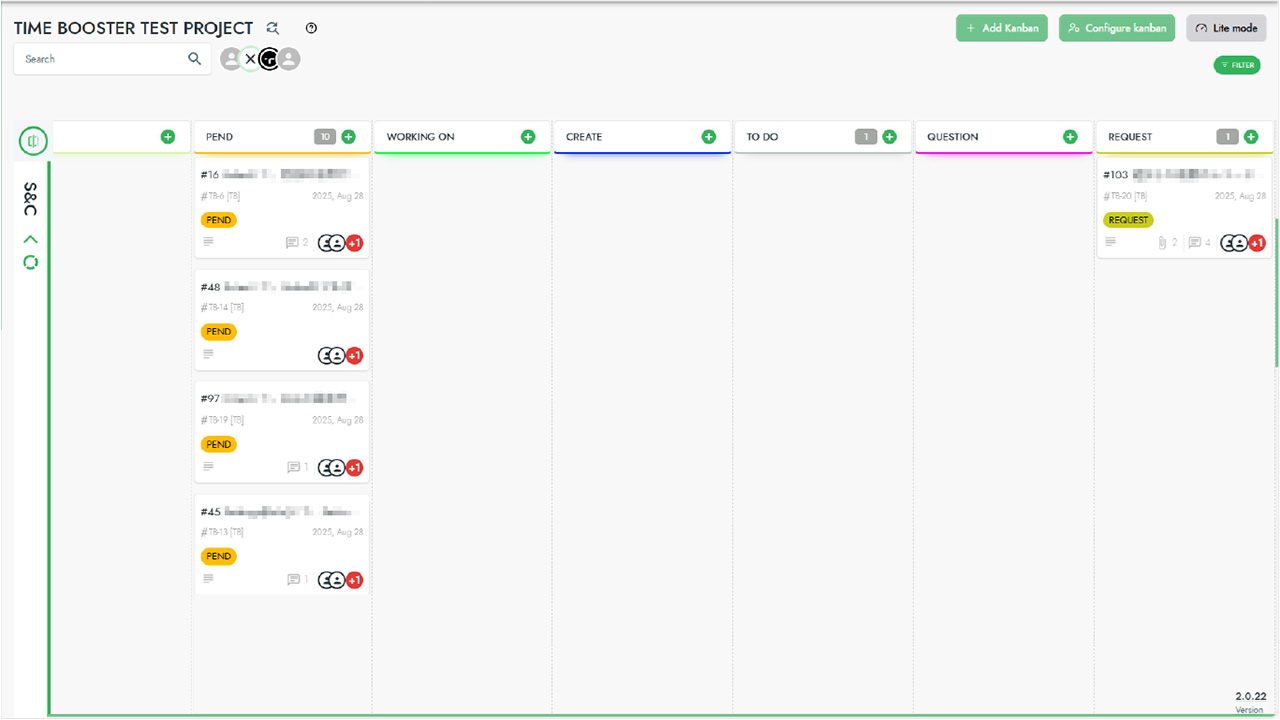Click the yellow PEND label on card #97
The image size is (1280, 720).
219,444
